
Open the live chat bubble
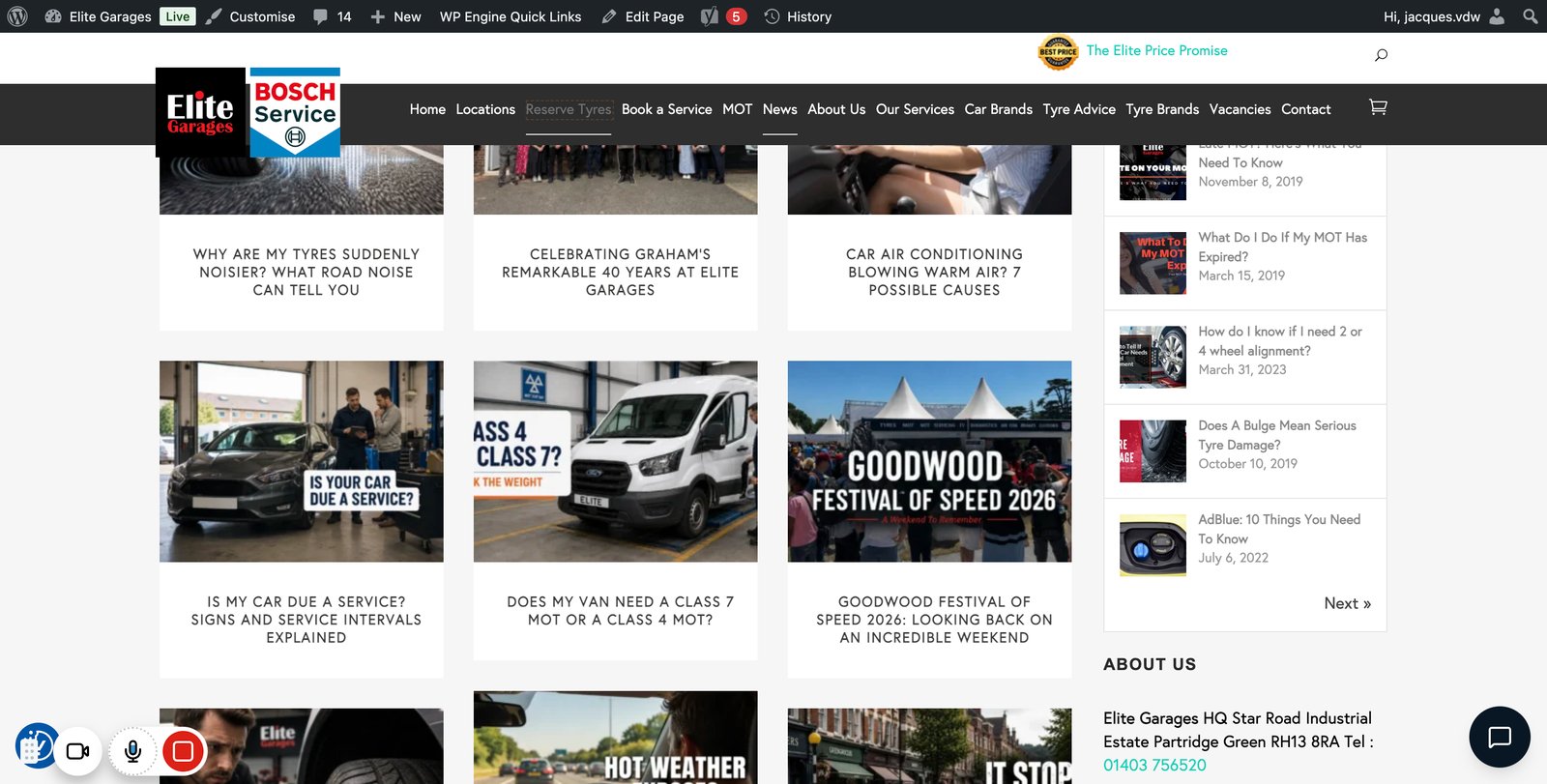coord(1500,738)
